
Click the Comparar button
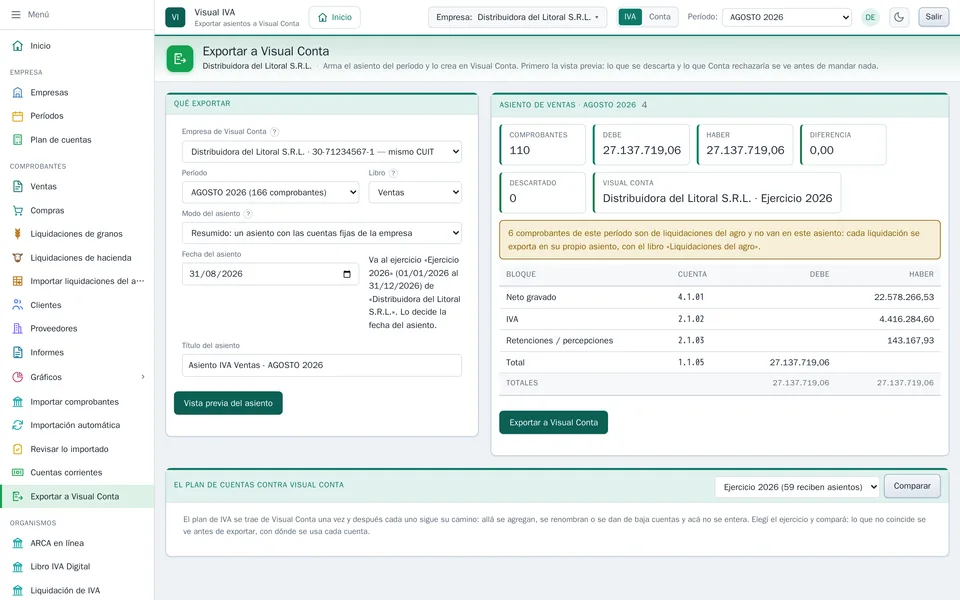(912, 486)
